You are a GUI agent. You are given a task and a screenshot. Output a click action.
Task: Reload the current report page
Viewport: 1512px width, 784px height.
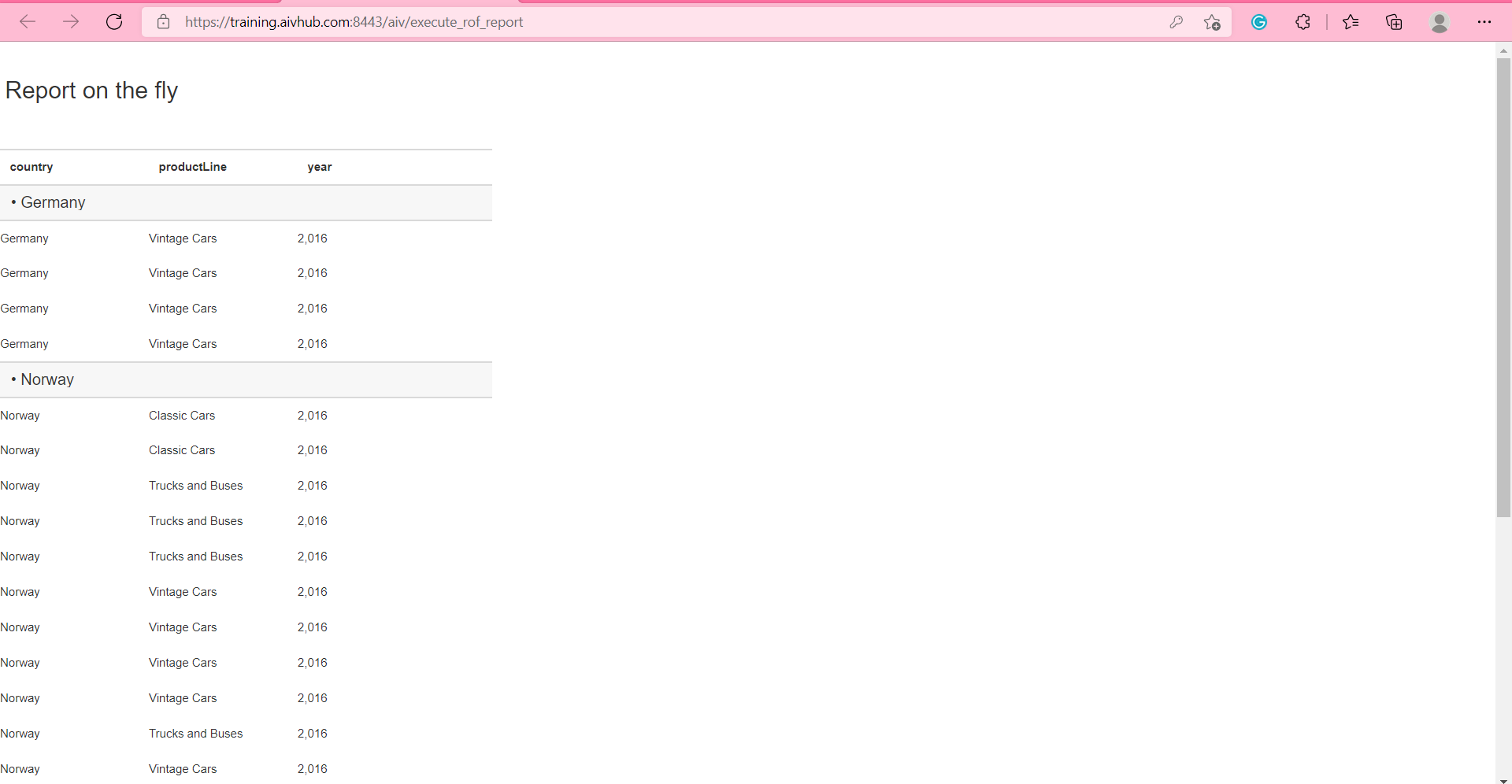[x=114, y=22]
